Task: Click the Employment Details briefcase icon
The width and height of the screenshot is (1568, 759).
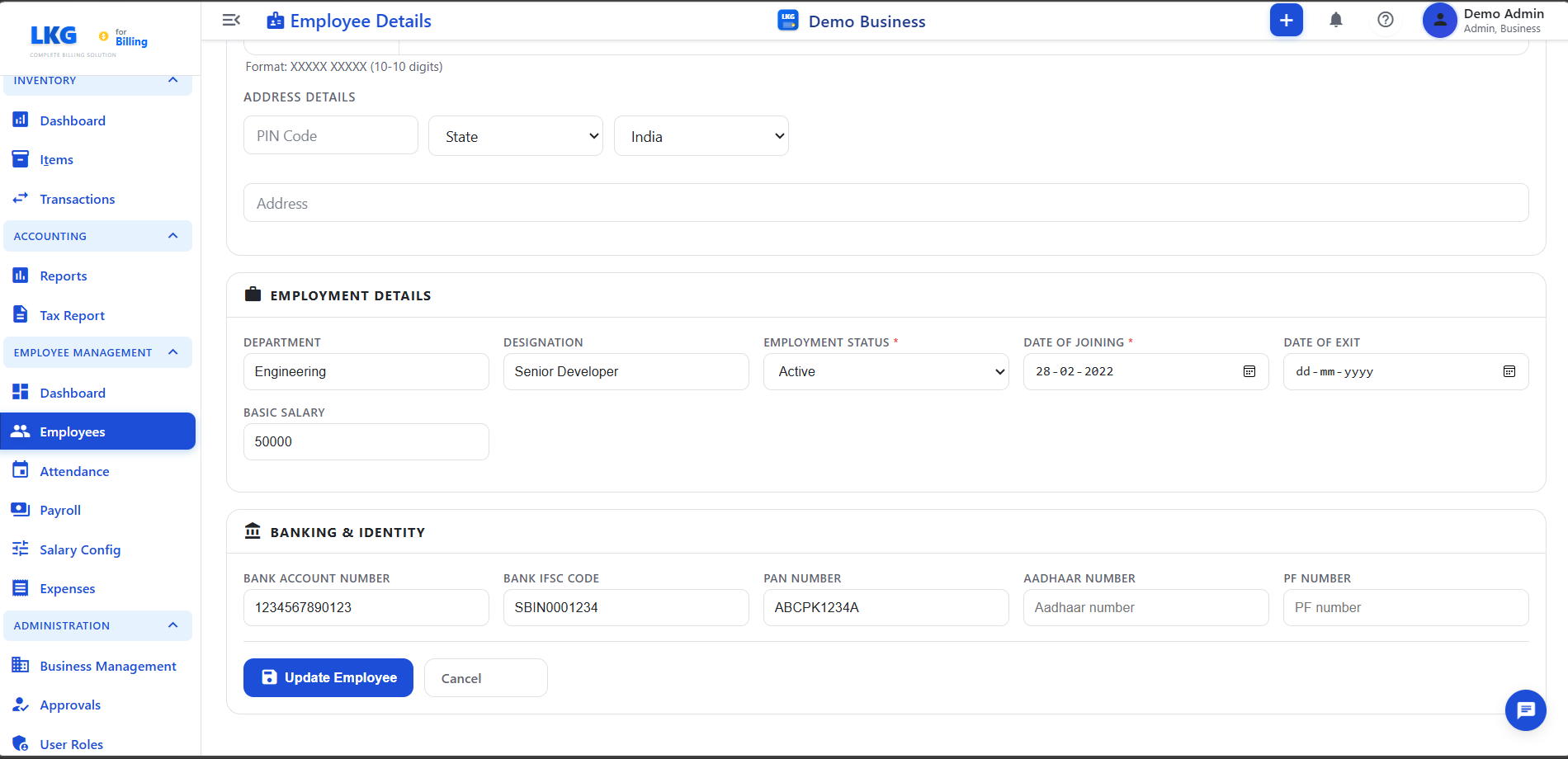Action: tap(253, 294)
